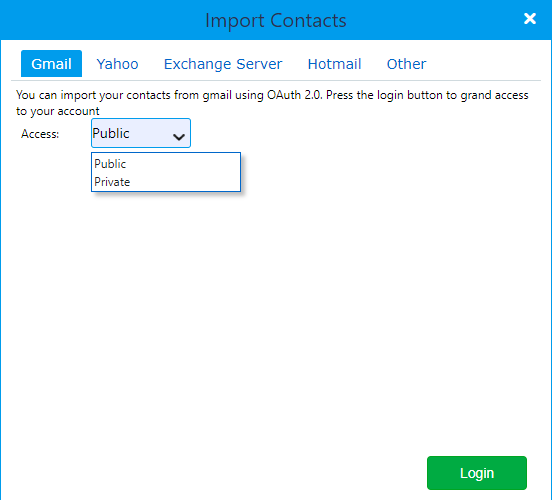Close the Import Contacts dialog with X
Viewport: 552px width, 500px height.
pos(529,18)
